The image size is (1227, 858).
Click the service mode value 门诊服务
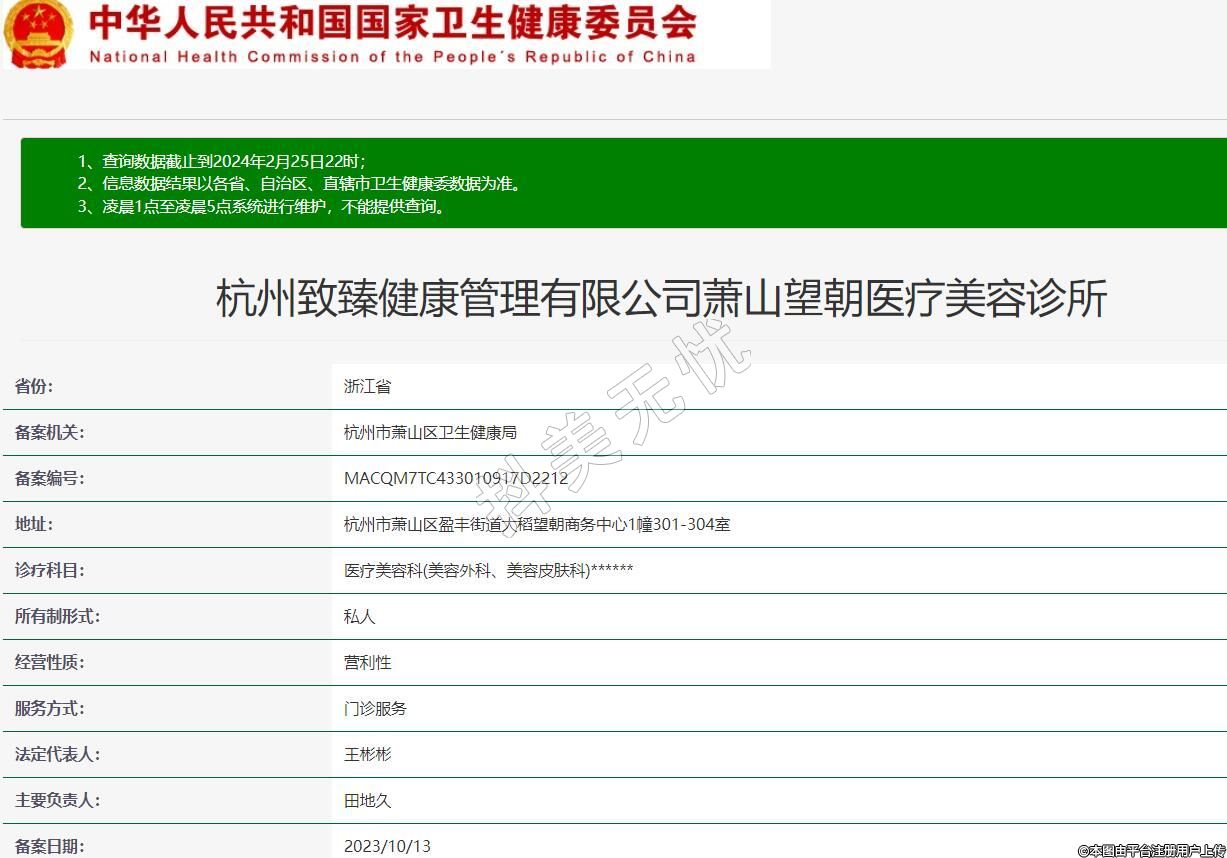(x=375, y=708)
